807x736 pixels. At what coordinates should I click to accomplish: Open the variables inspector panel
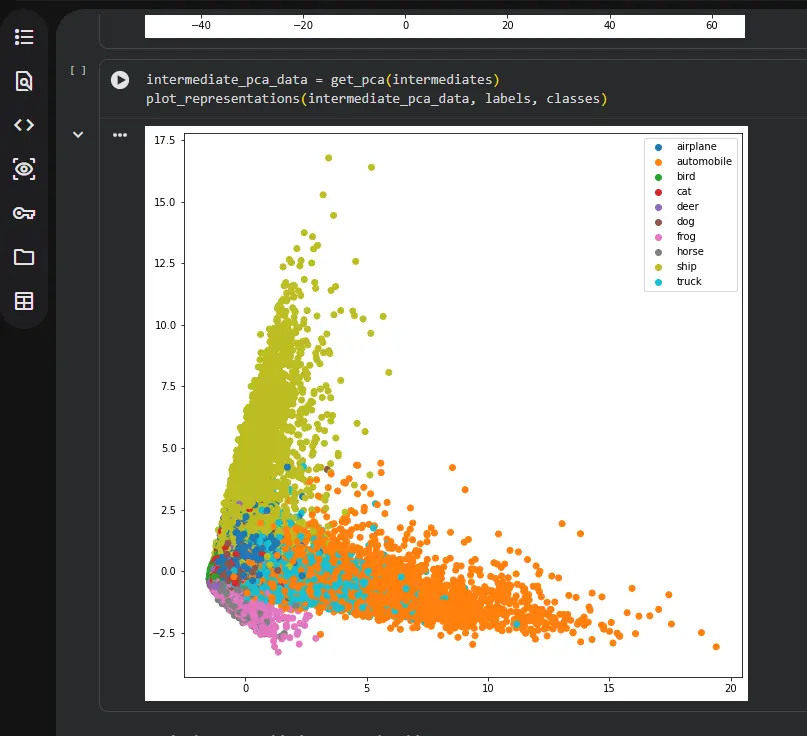(x=24, y=169)
